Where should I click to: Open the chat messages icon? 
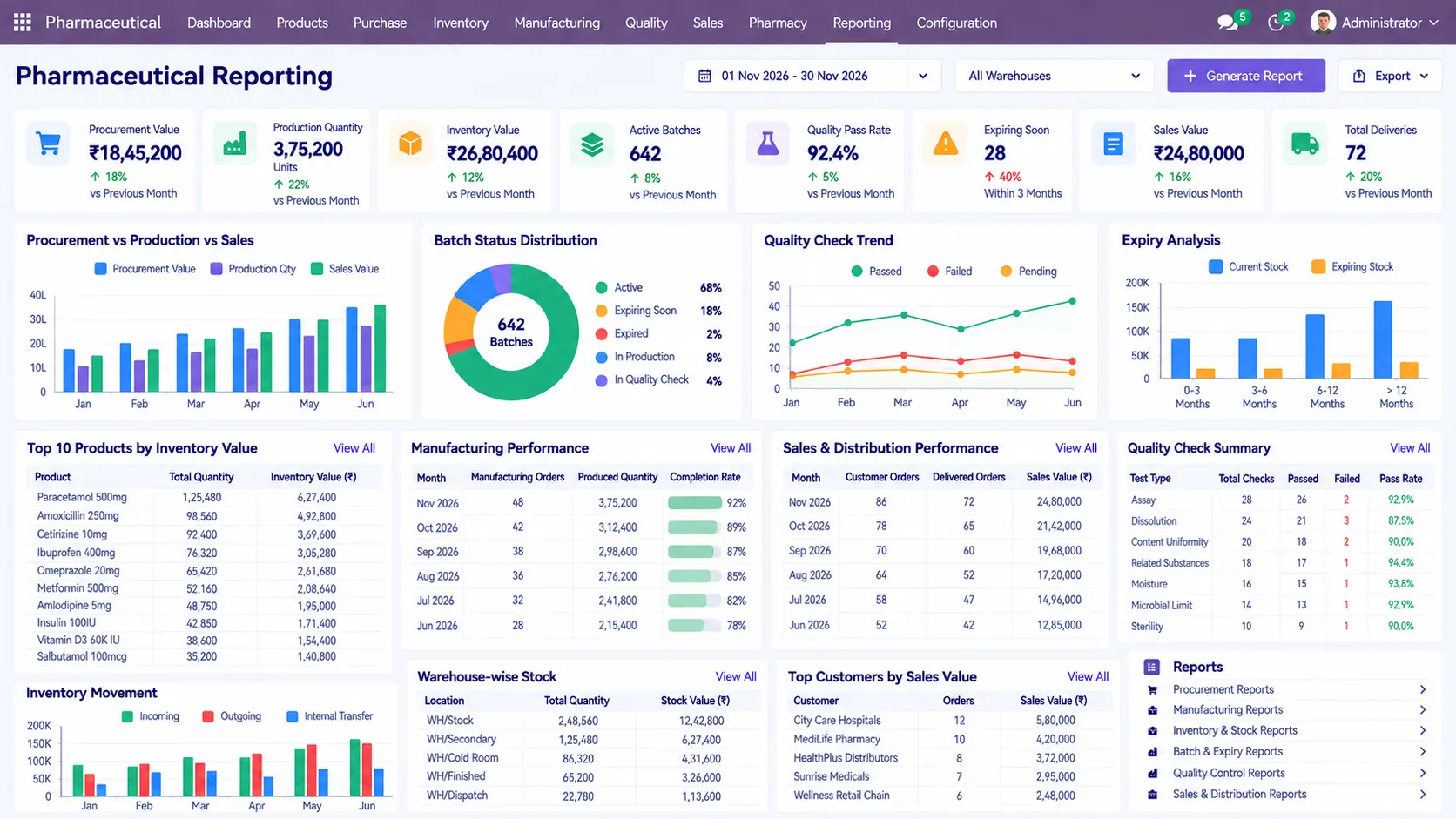pos(1228,23)
